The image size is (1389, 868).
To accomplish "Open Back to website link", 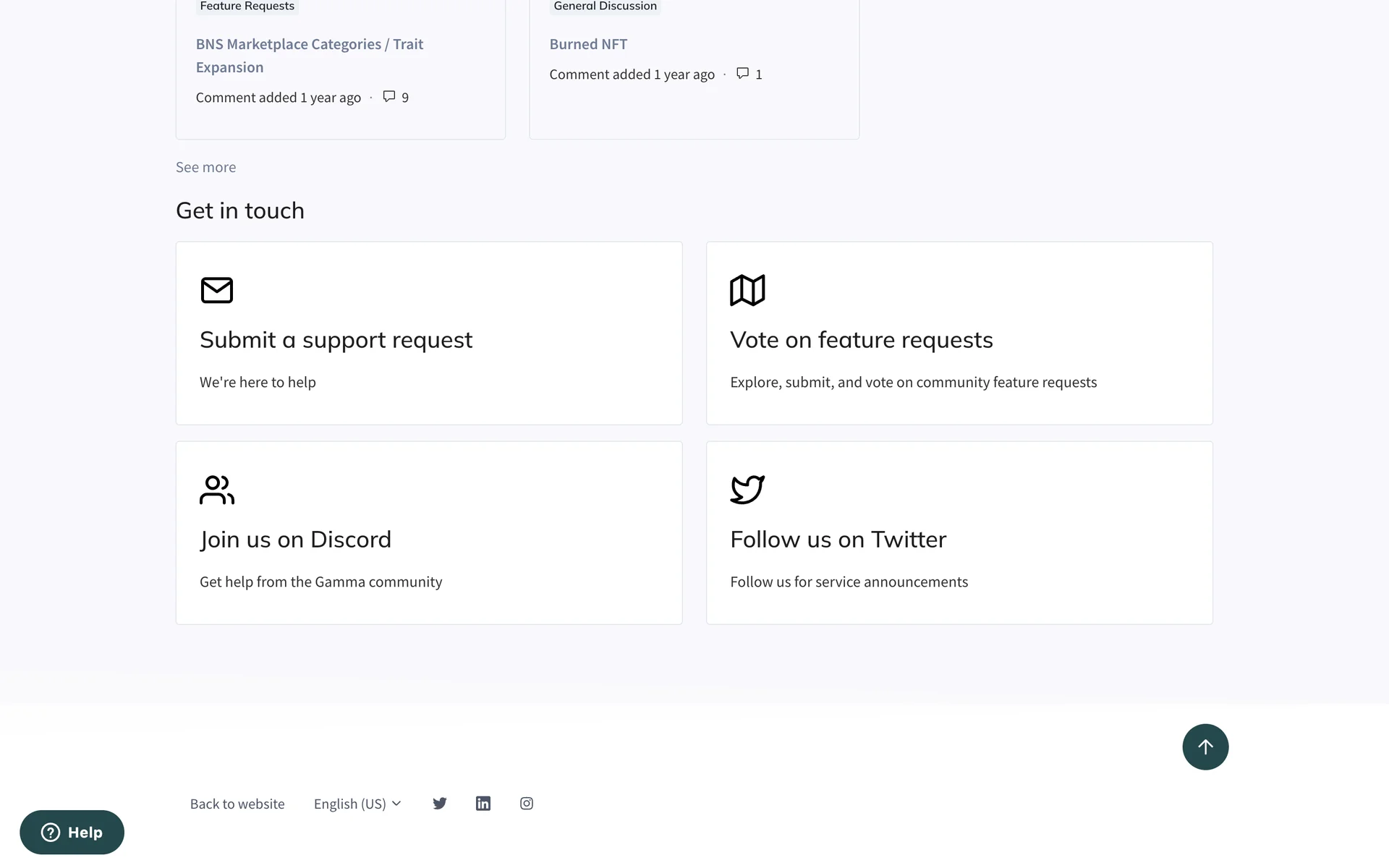I will click(x=237, y=804).
